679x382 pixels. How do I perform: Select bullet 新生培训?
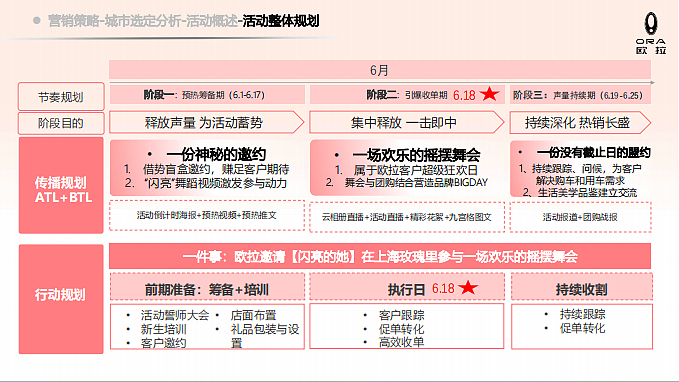tap(163, 329)
